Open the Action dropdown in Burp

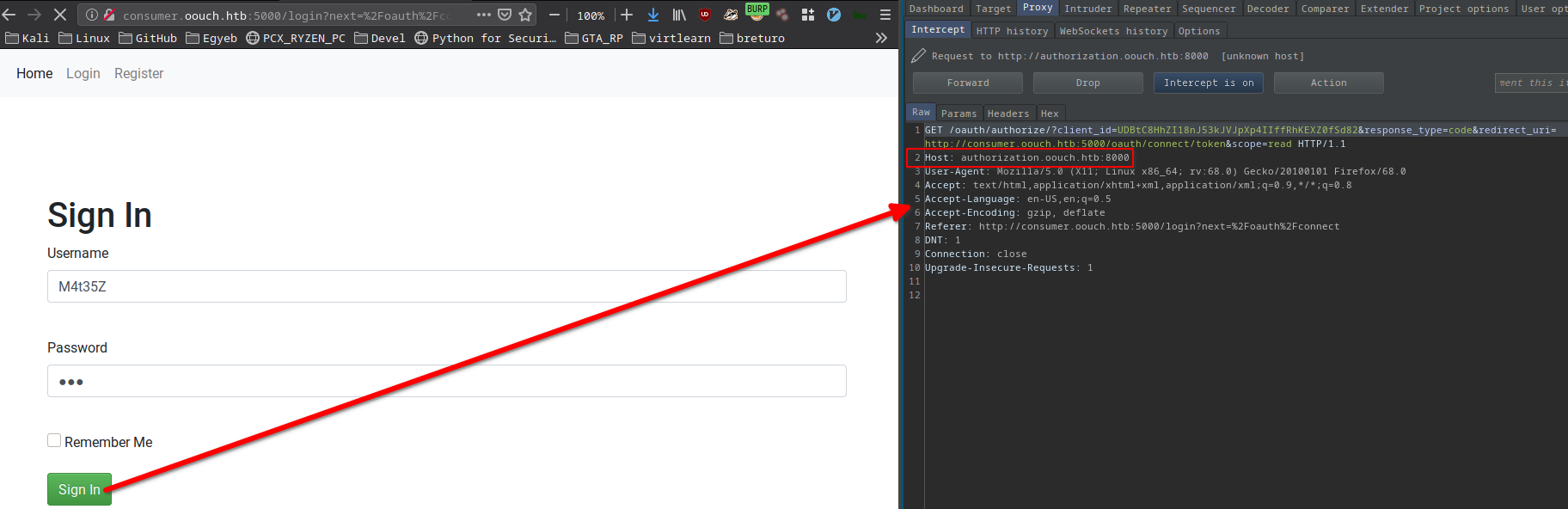click(x=1328, y=83)
